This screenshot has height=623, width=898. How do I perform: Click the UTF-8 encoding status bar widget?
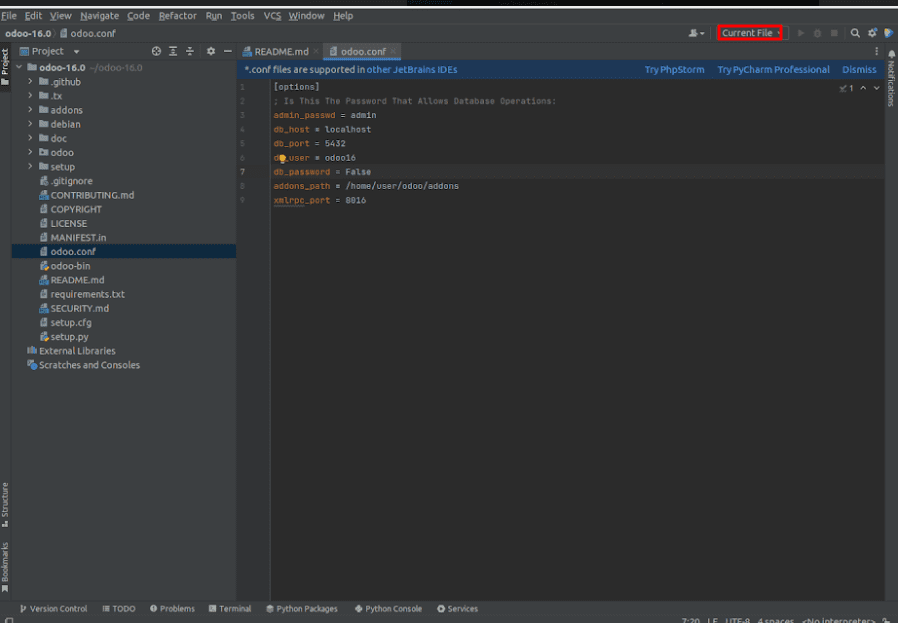point(737,620)
